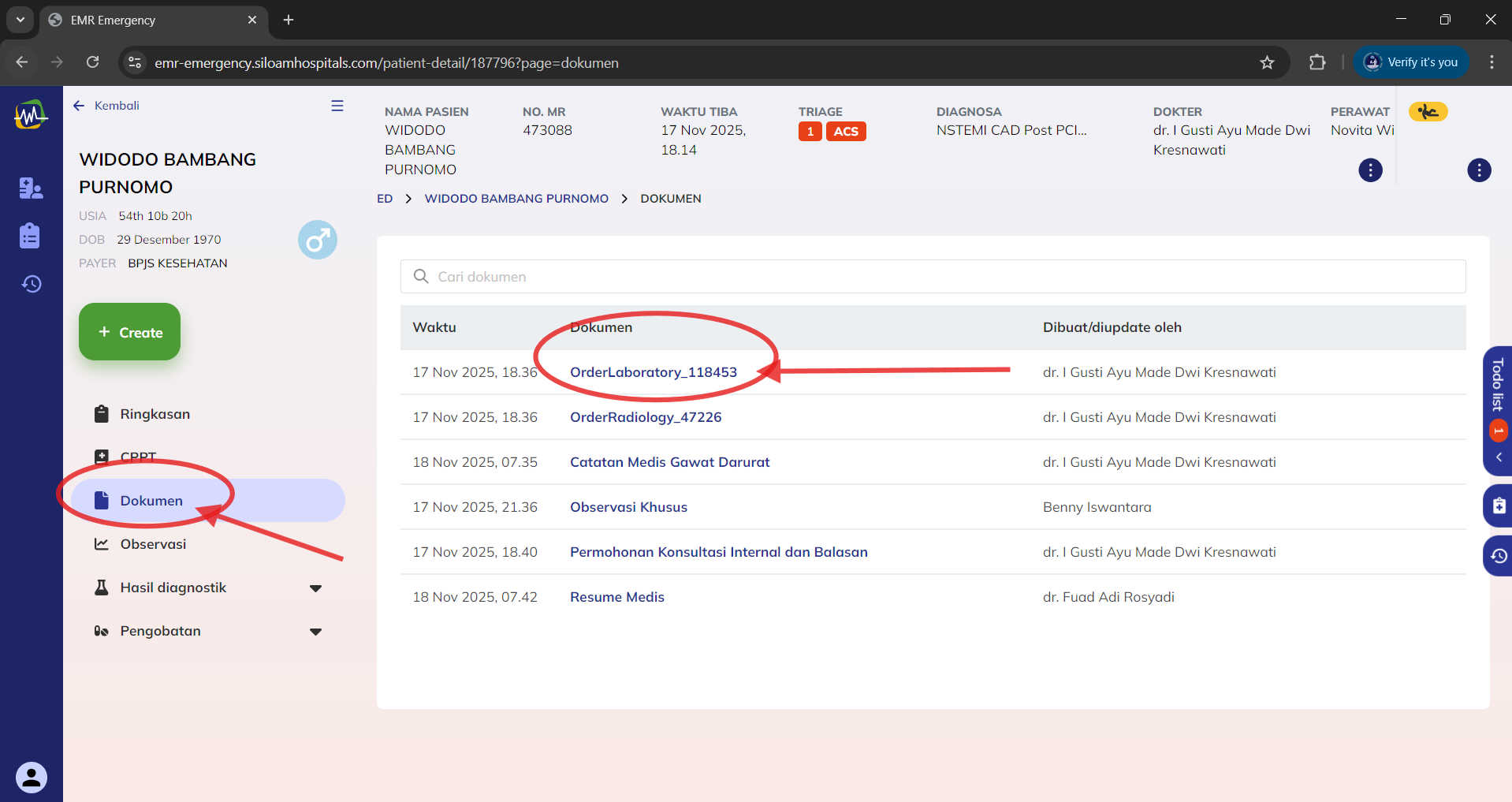Open the history clock icon in left rail
The image size is (1512, 802).
click(x=31, y=284)
